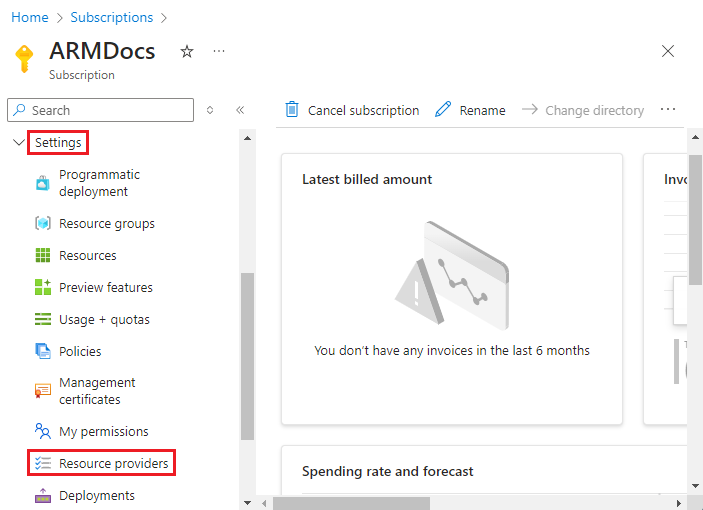Click the yellow key subscription icon
703x510 pixels.
pyautogui.click(x=24, y=58)
